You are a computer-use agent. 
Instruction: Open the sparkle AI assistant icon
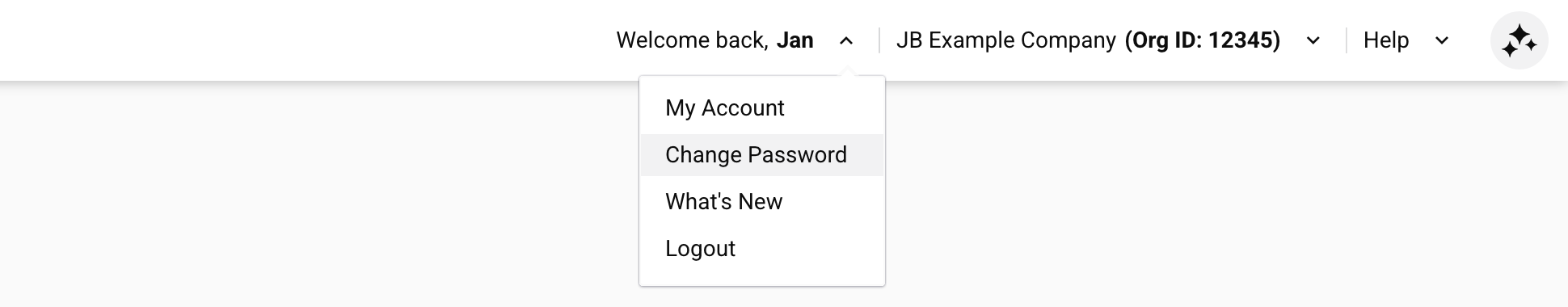point(1519,40)
